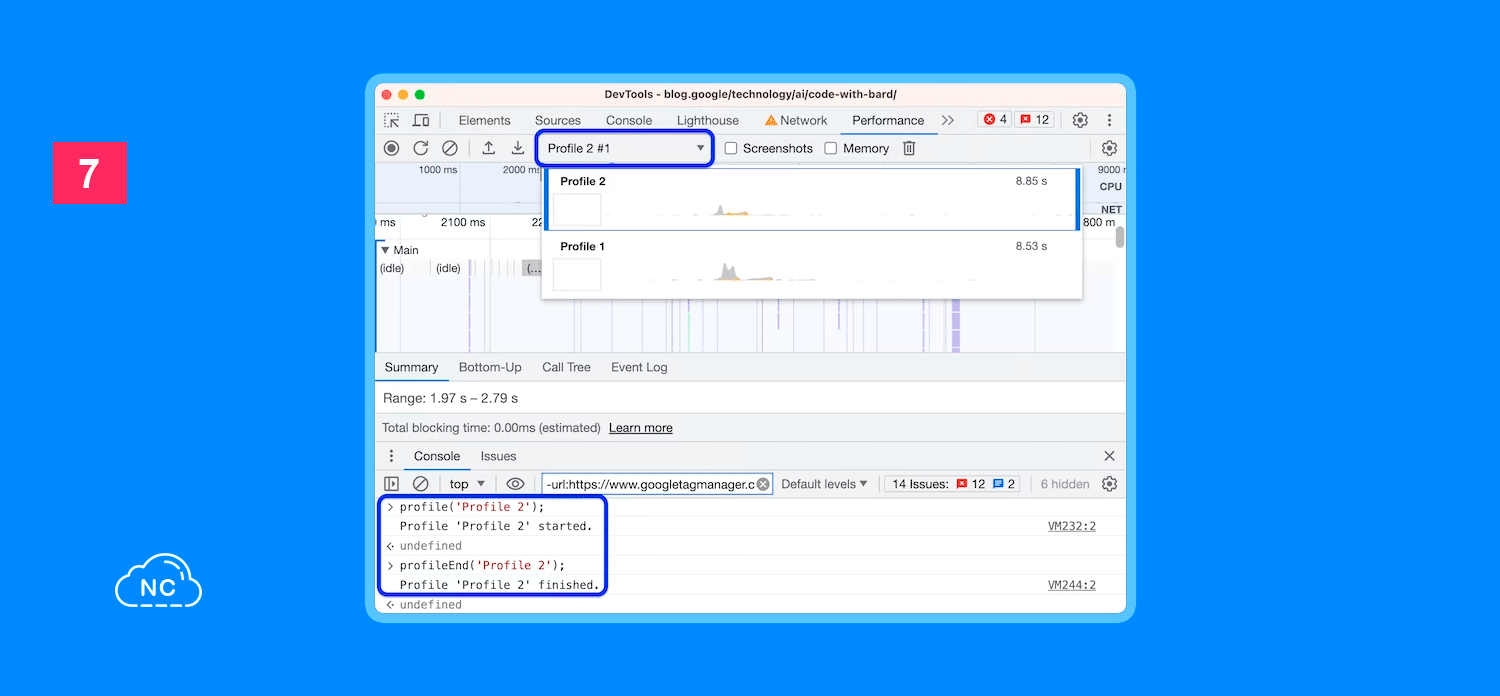Select the Profile 2 recording in the list

click(x=811, y=199)
